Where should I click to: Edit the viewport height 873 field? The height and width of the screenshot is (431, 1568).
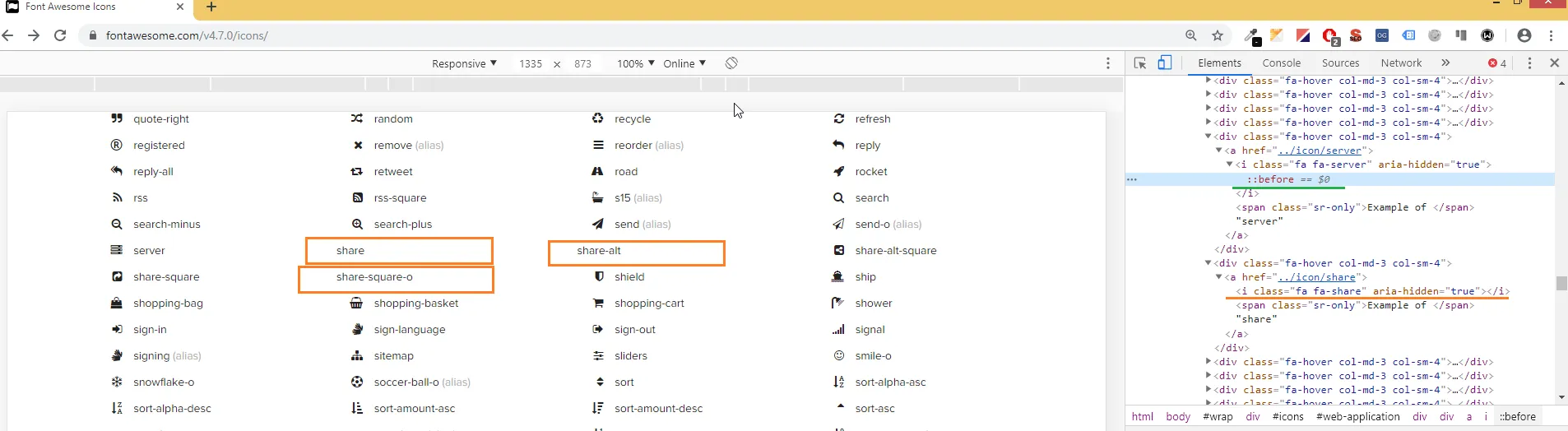(582, 63)
